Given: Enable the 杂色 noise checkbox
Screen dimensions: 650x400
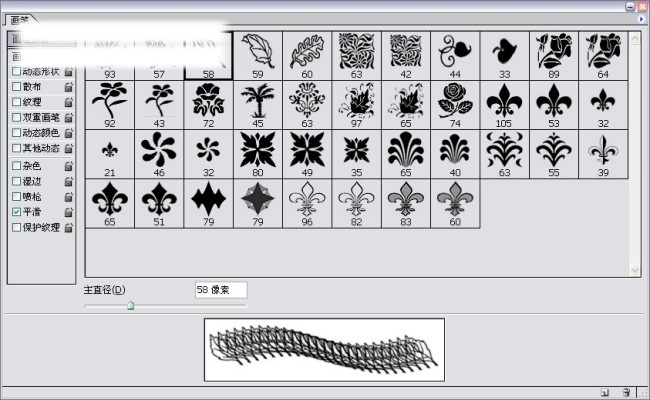Looking at the screenshot, I should [17, 166].
